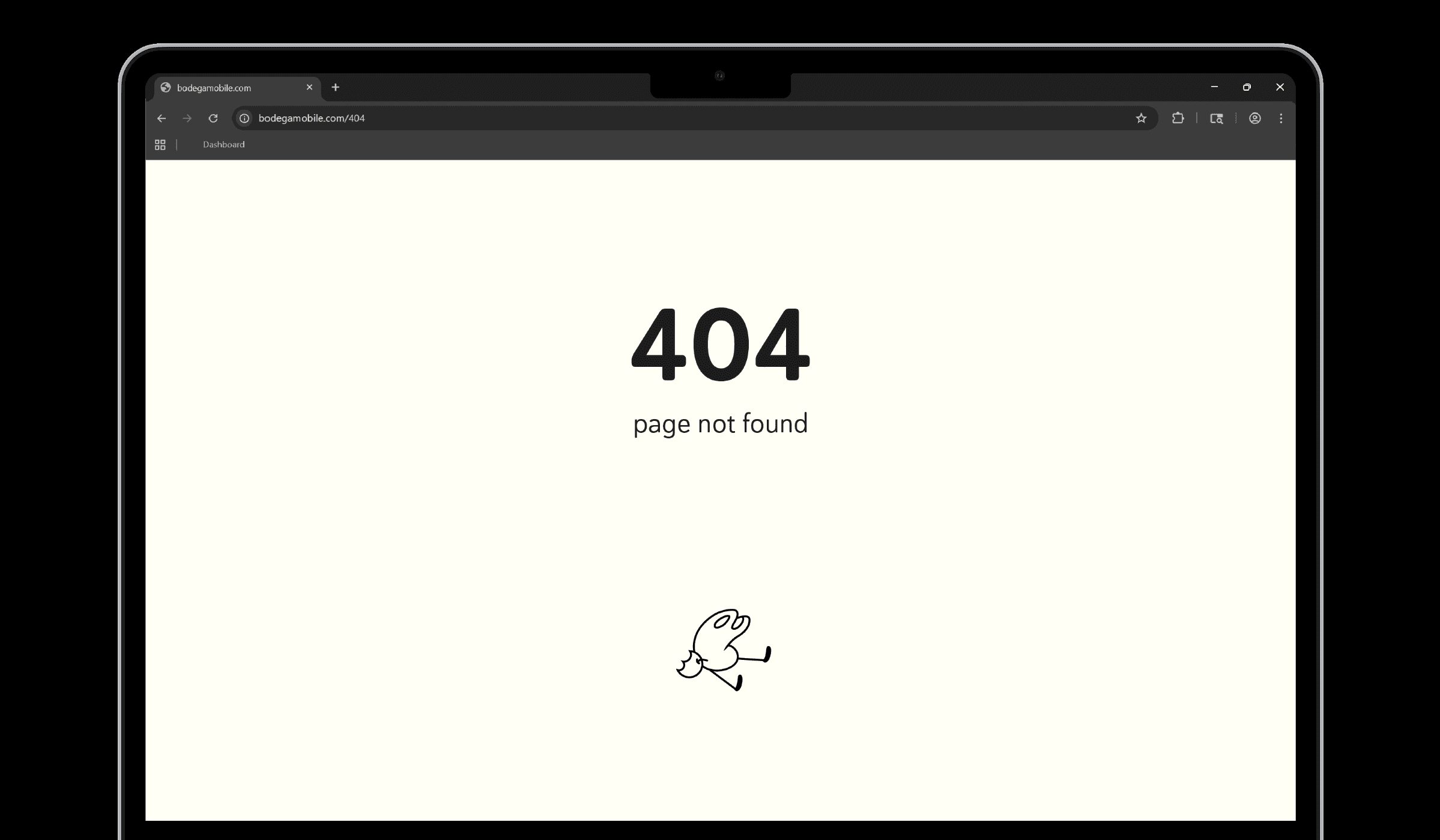The image size is (1440, 840).
Task: Click the falling character illustration
Action: click(724, 650)
